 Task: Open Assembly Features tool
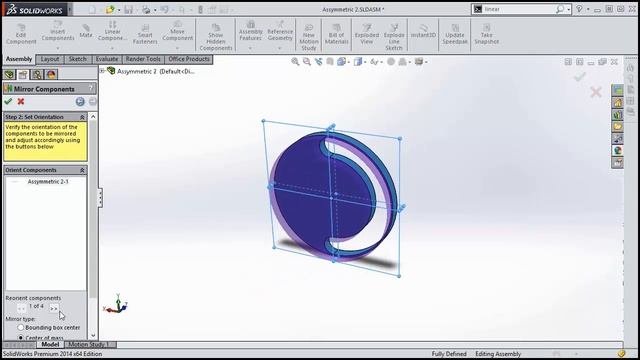tap(250, 32)
